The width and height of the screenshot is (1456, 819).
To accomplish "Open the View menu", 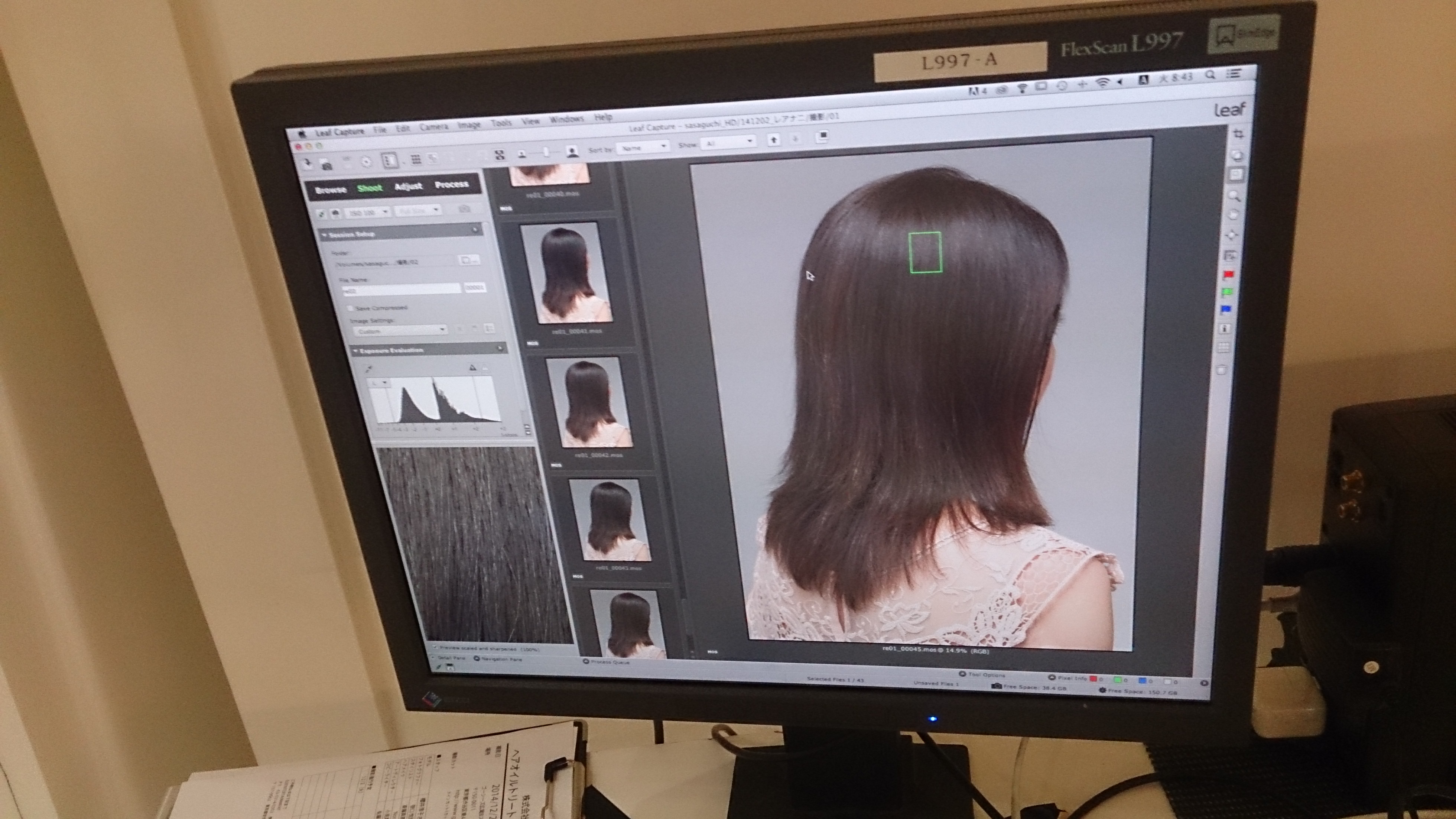I will coord(530,121).
